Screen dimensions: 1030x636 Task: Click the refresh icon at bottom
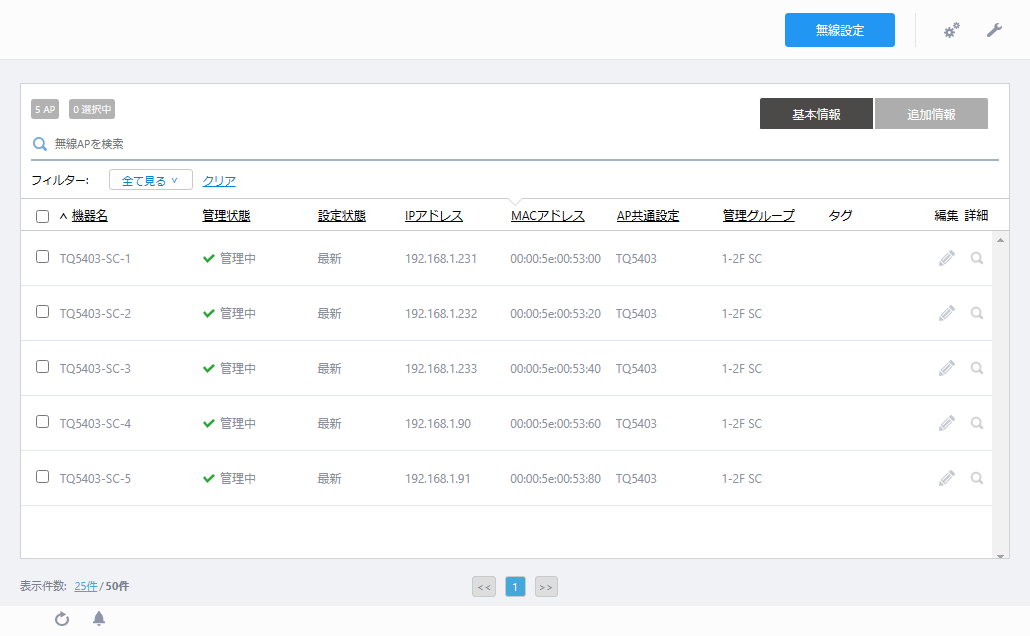coord(62,619)
